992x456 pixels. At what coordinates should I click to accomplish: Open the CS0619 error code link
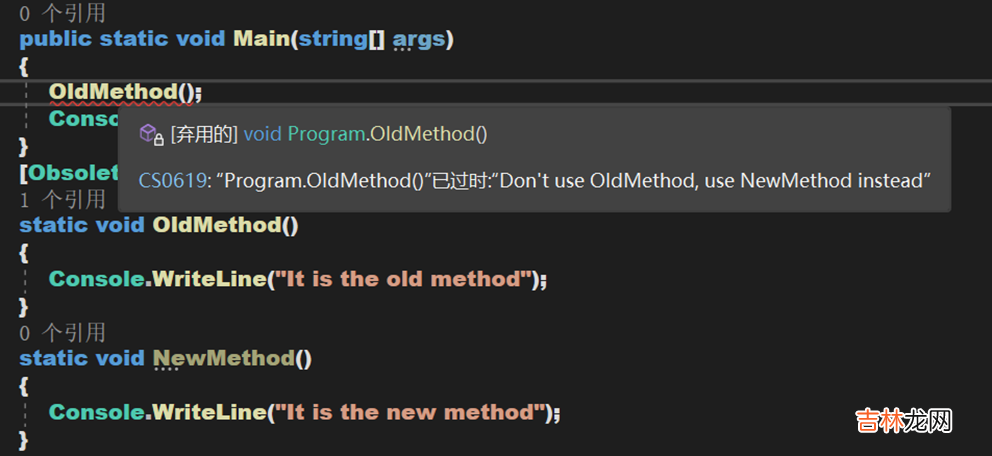[174, 181]
